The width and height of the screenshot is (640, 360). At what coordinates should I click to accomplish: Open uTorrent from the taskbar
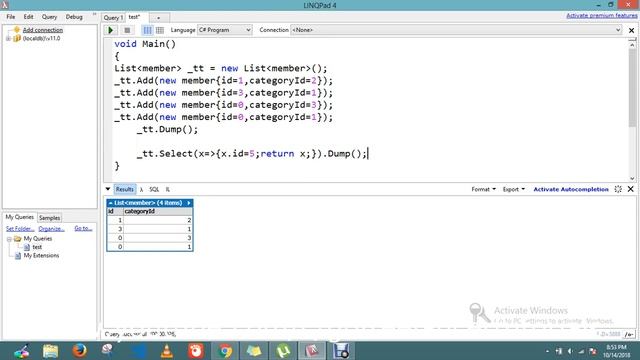283,351
